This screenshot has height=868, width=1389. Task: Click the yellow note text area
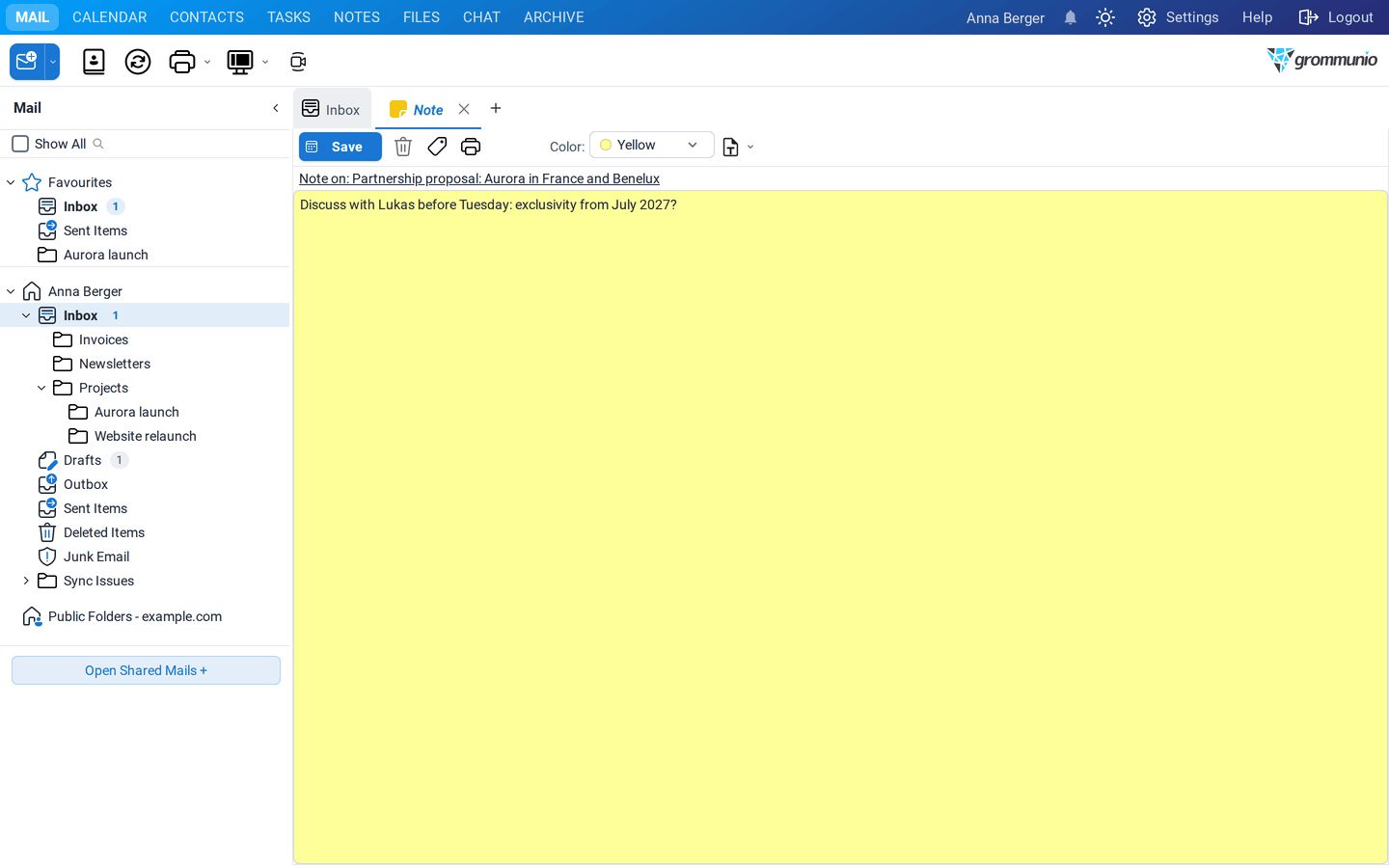pos(840,527)
